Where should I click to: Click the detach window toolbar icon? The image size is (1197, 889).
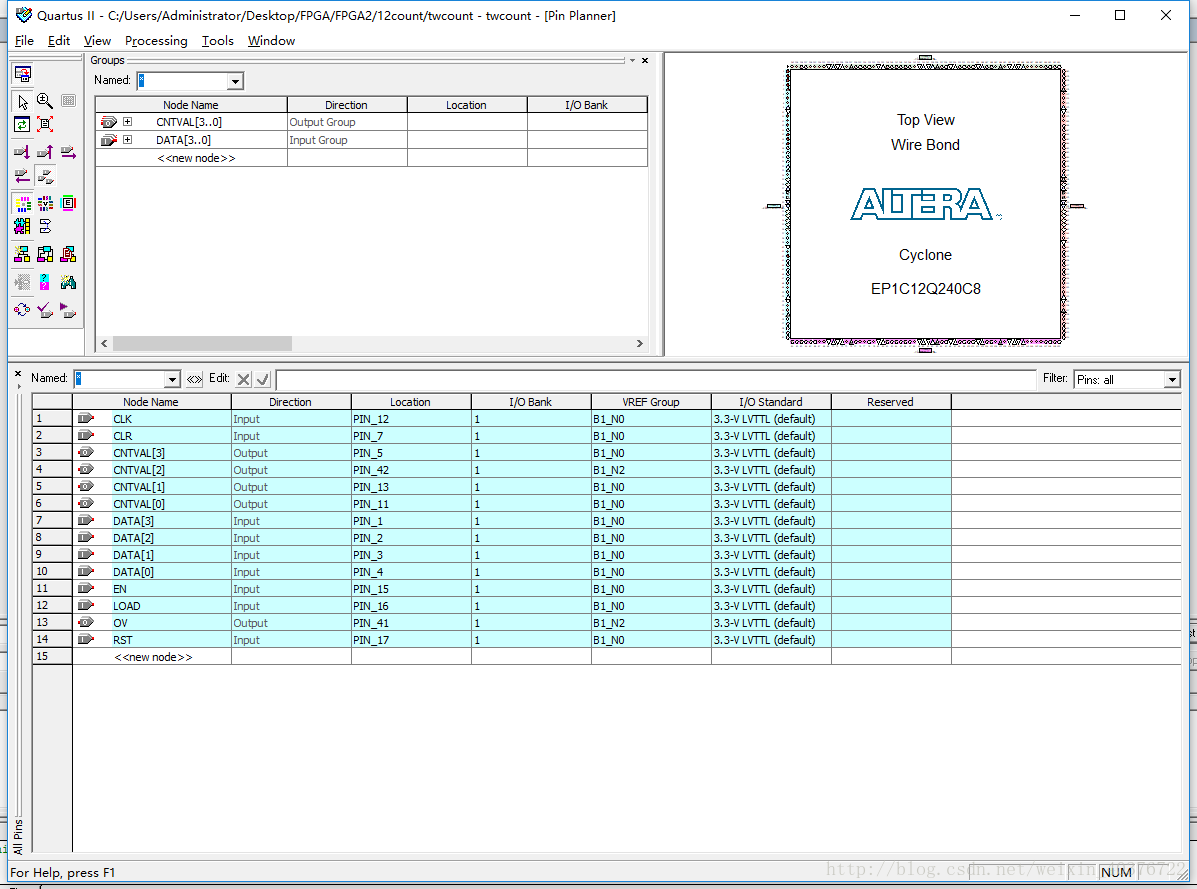pos(23,74)
